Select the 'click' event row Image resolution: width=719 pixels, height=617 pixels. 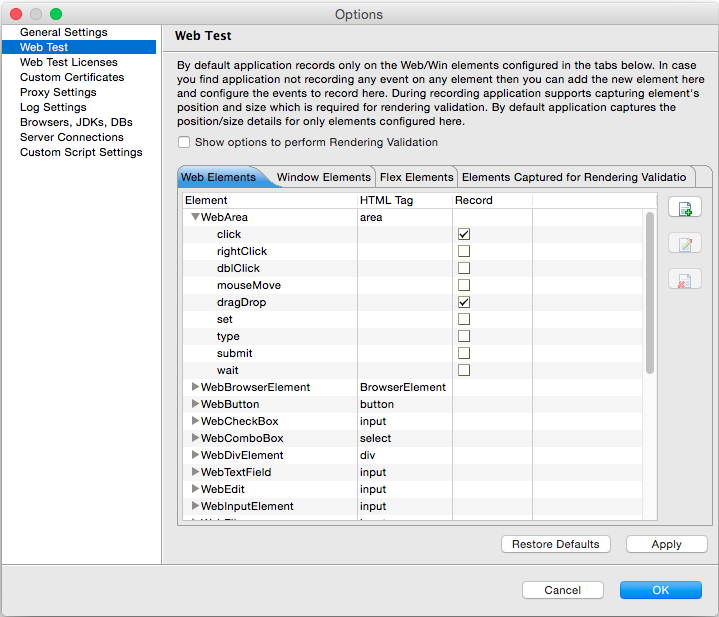(x=413, y=234)
